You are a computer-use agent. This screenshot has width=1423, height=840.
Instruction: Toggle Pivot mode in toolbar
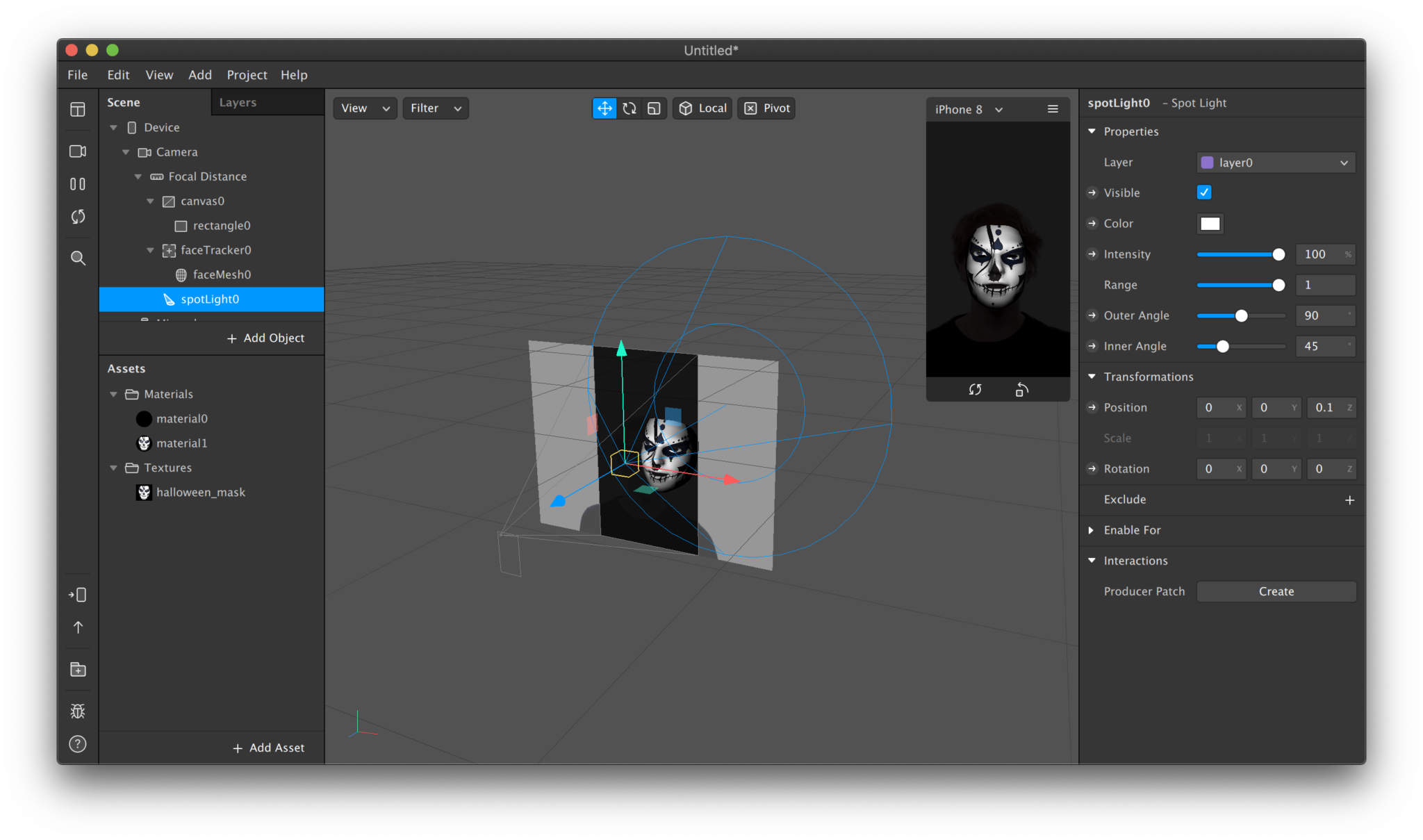(766, 108)
